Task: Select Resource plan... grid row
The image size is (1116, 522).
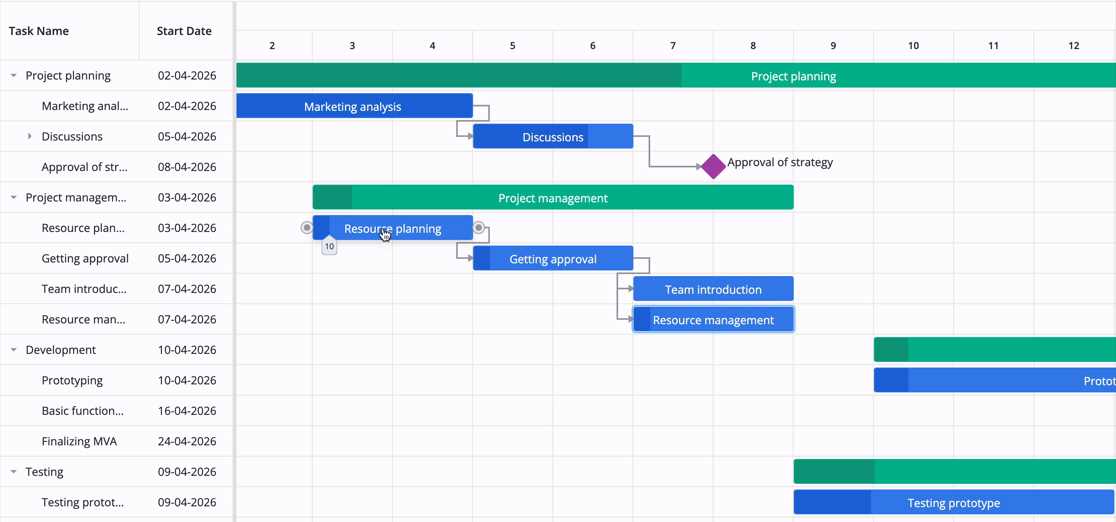Action: 116,228
